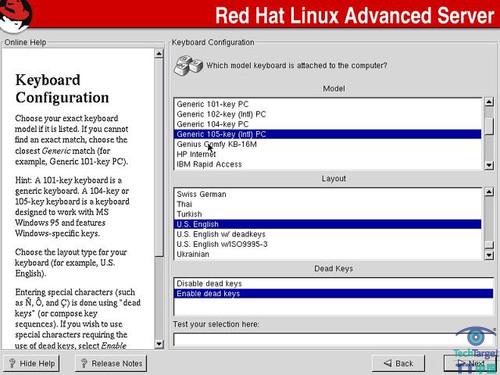Choose Enable dead keys option
This screenshot has height=375, width=500.
[333, 294]
